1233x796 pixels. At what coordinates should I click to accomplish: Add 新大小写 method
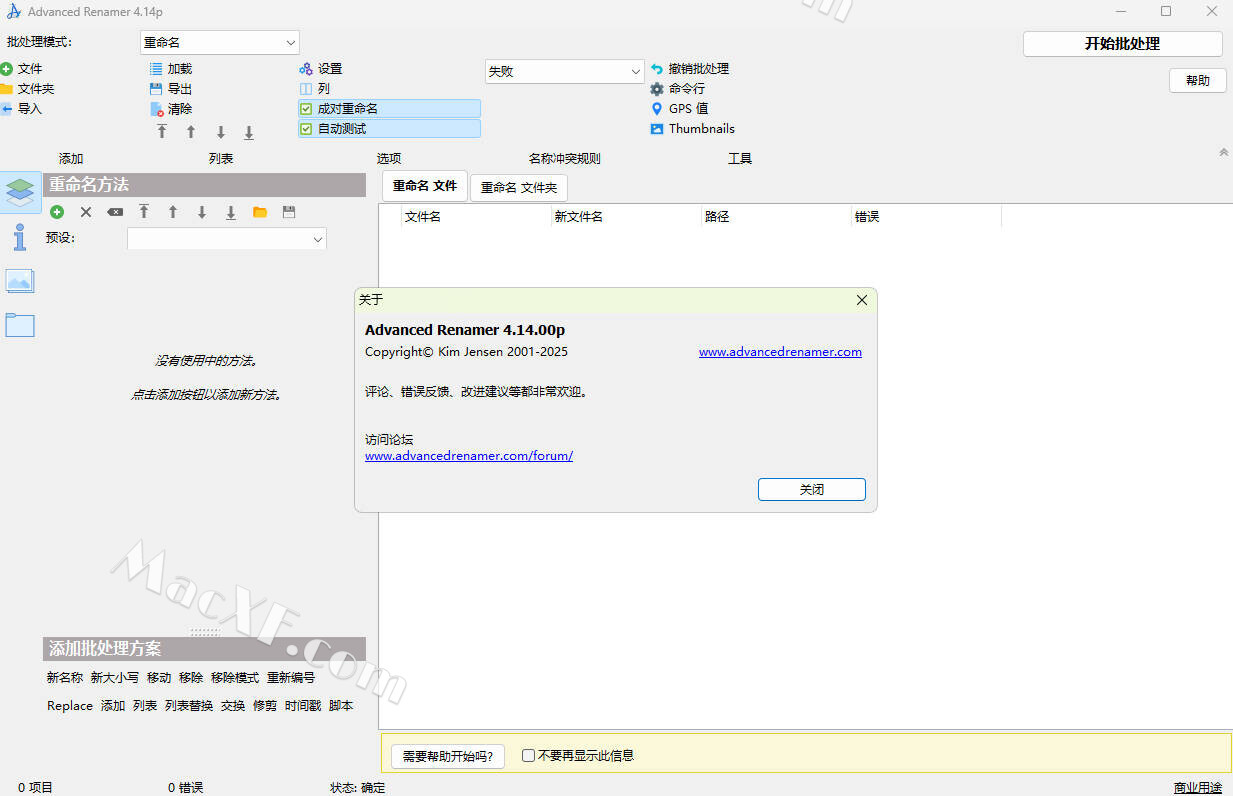pyautogui.click(x=115, y=678)
